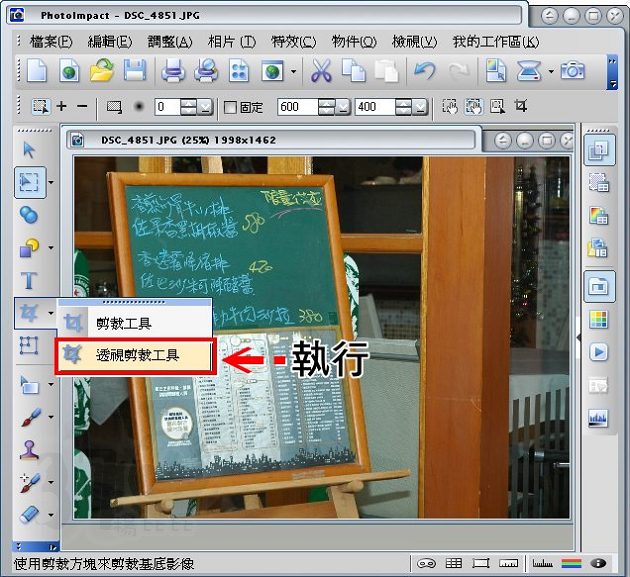
Task: Open the Layer Manager panel icon
Action: coord(599,150)
